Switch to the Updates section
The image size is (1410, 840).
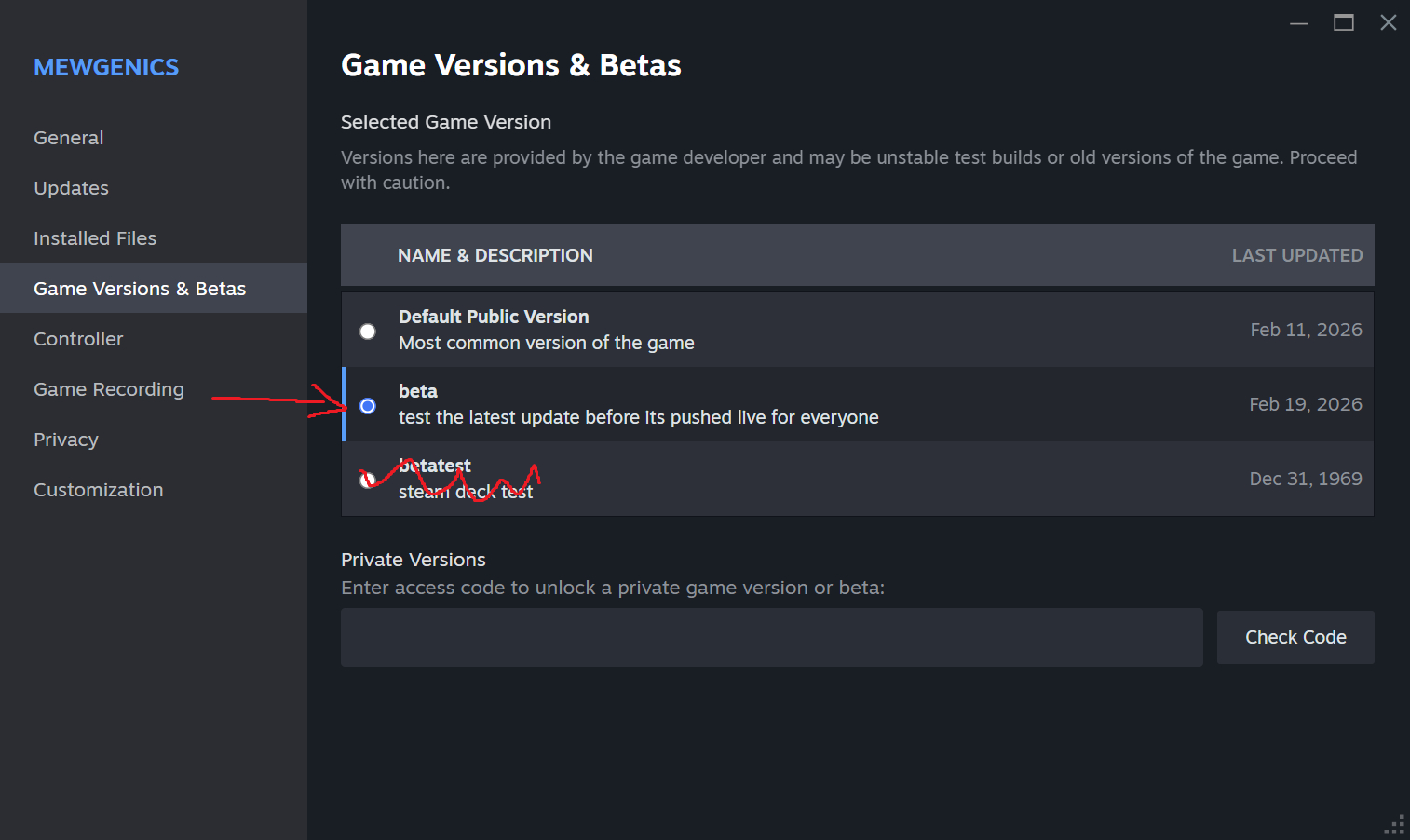pos(72,188)
